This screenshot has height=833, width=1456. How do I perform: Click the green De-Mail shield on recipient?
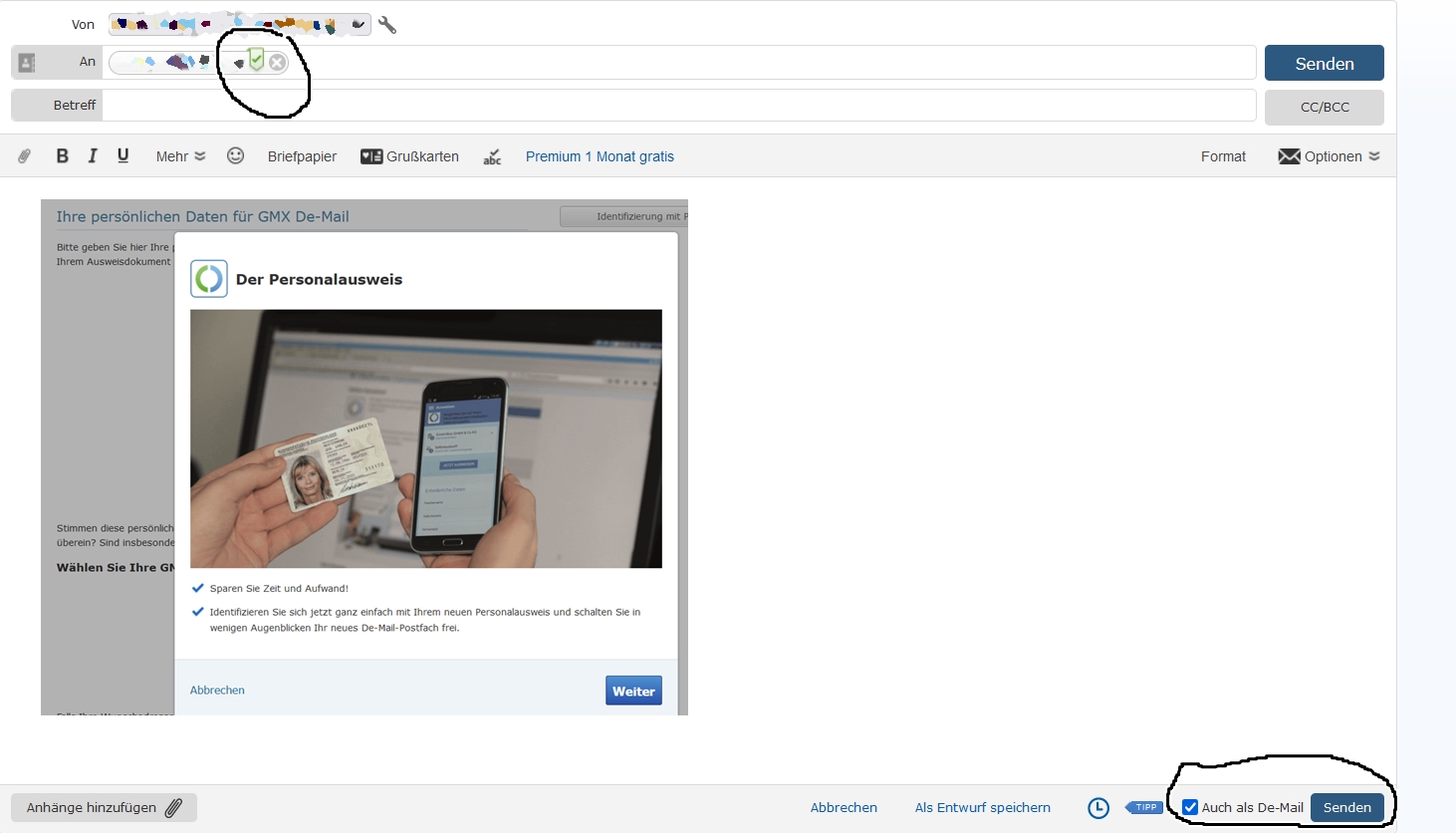pyautogui.click(x=257, y=61)
